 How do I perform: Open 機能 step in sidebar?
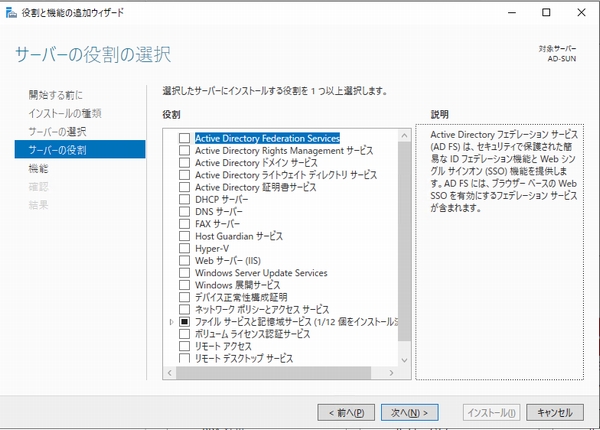pos(38,168)
